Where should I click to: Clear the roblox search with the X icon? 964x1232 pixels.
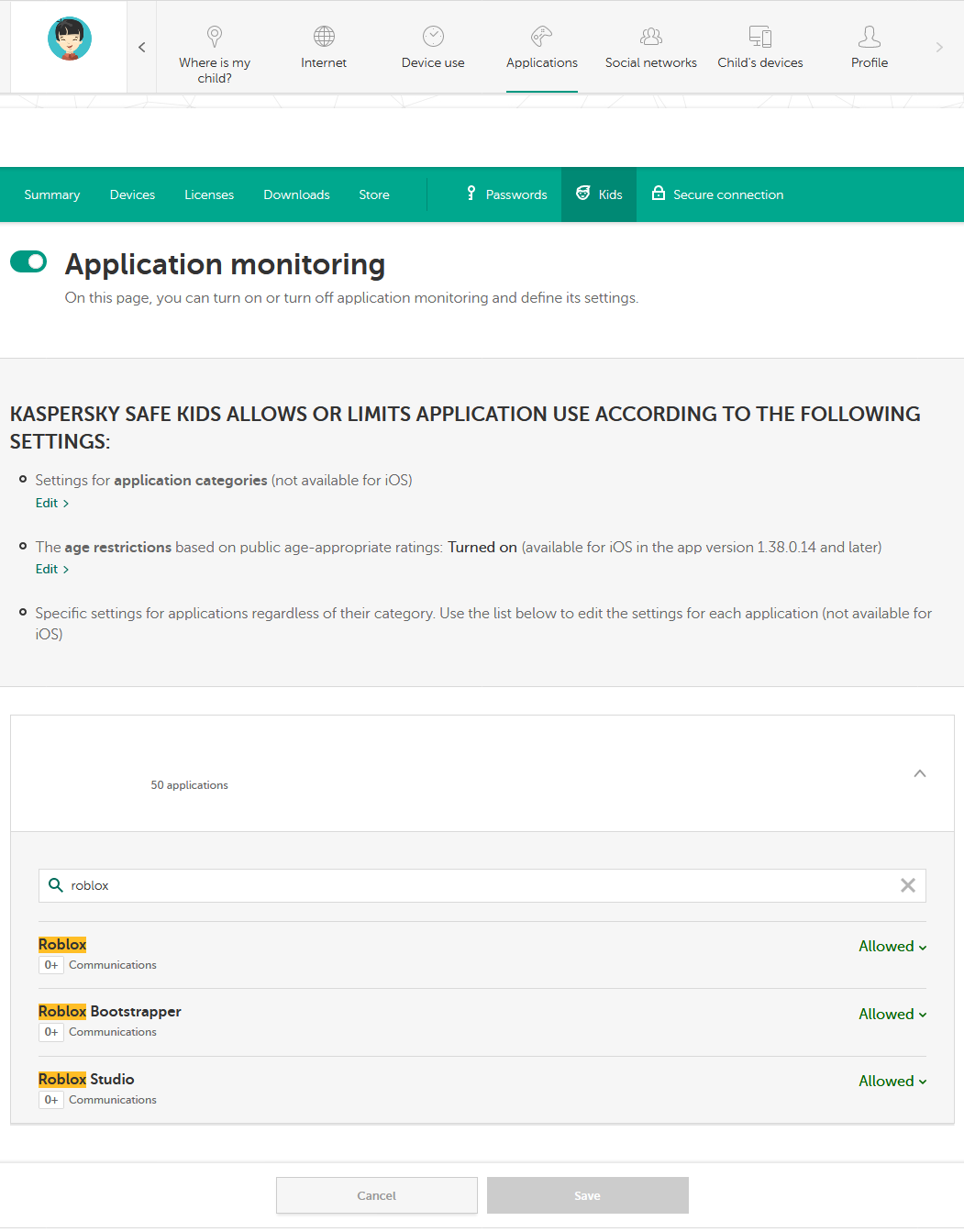tap(907, 885)
